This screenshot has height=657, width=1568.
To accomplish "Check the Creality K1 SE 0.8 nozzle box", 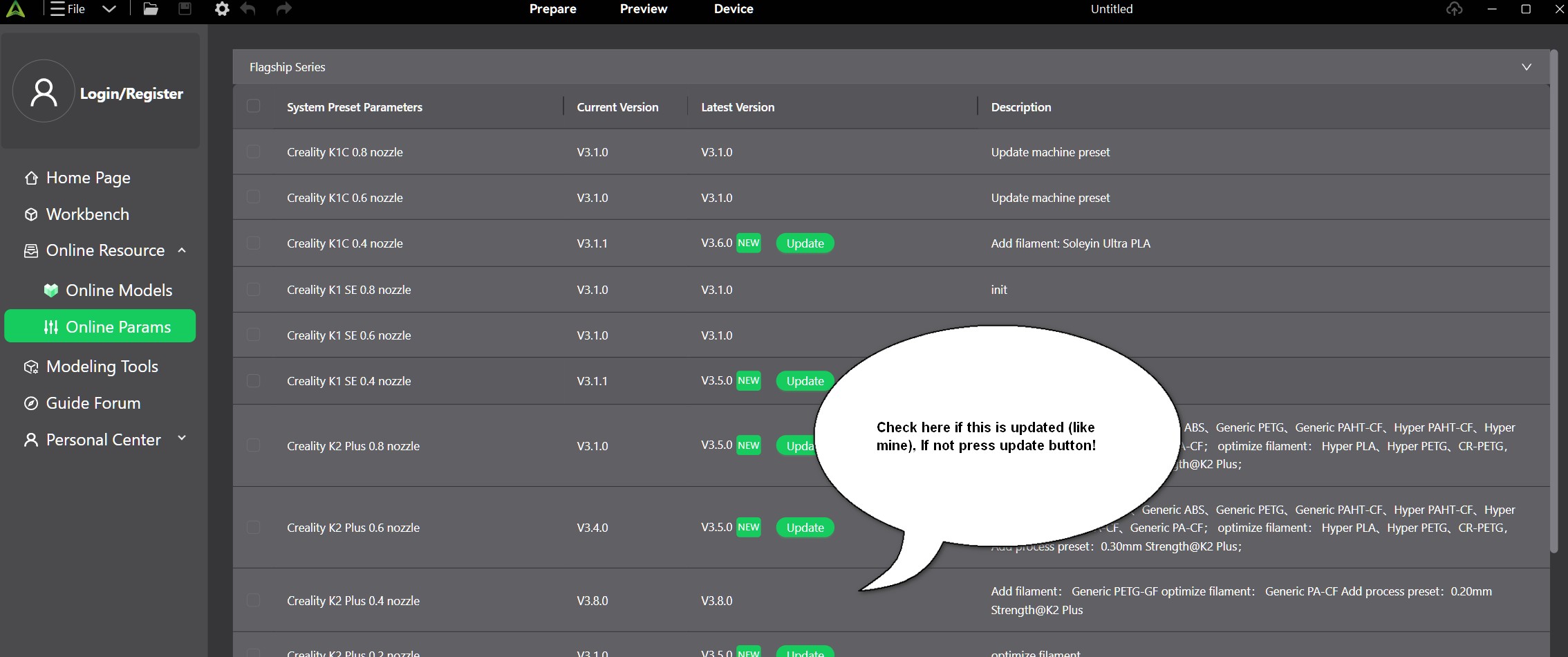I will [254, 289].
